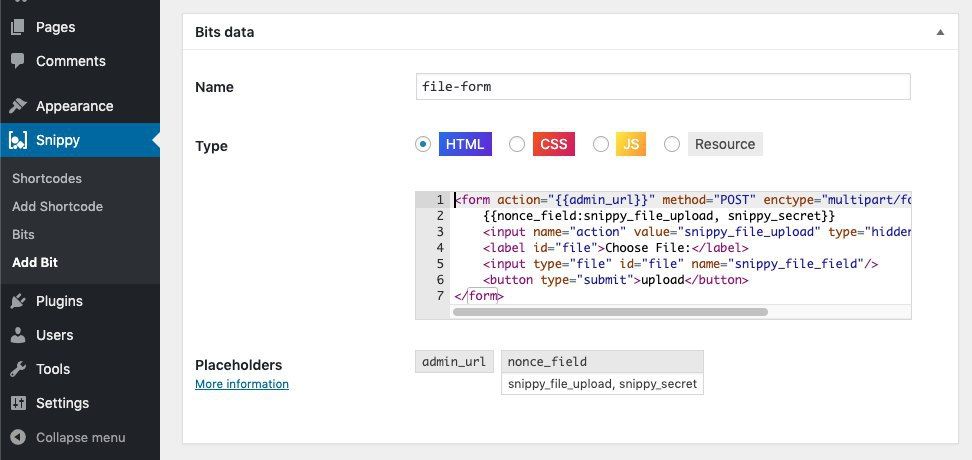Go to Shortcodes submenu
Viewport: 972px width, 460px height.
pyautogui.click(x=47, y=179)
